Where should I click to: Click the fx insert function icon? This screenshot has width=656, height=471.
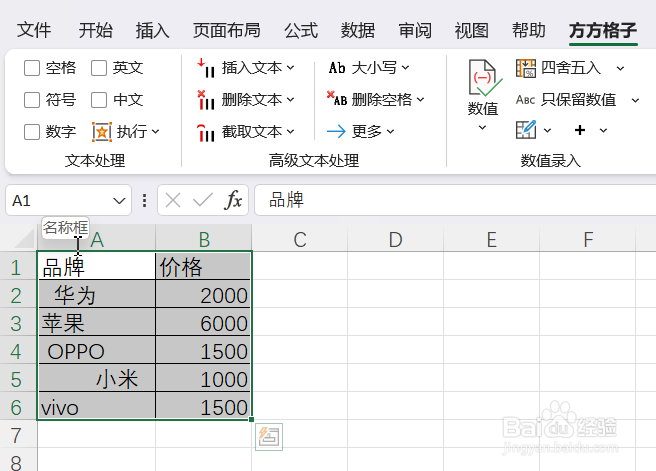click(x=233, y=200)
